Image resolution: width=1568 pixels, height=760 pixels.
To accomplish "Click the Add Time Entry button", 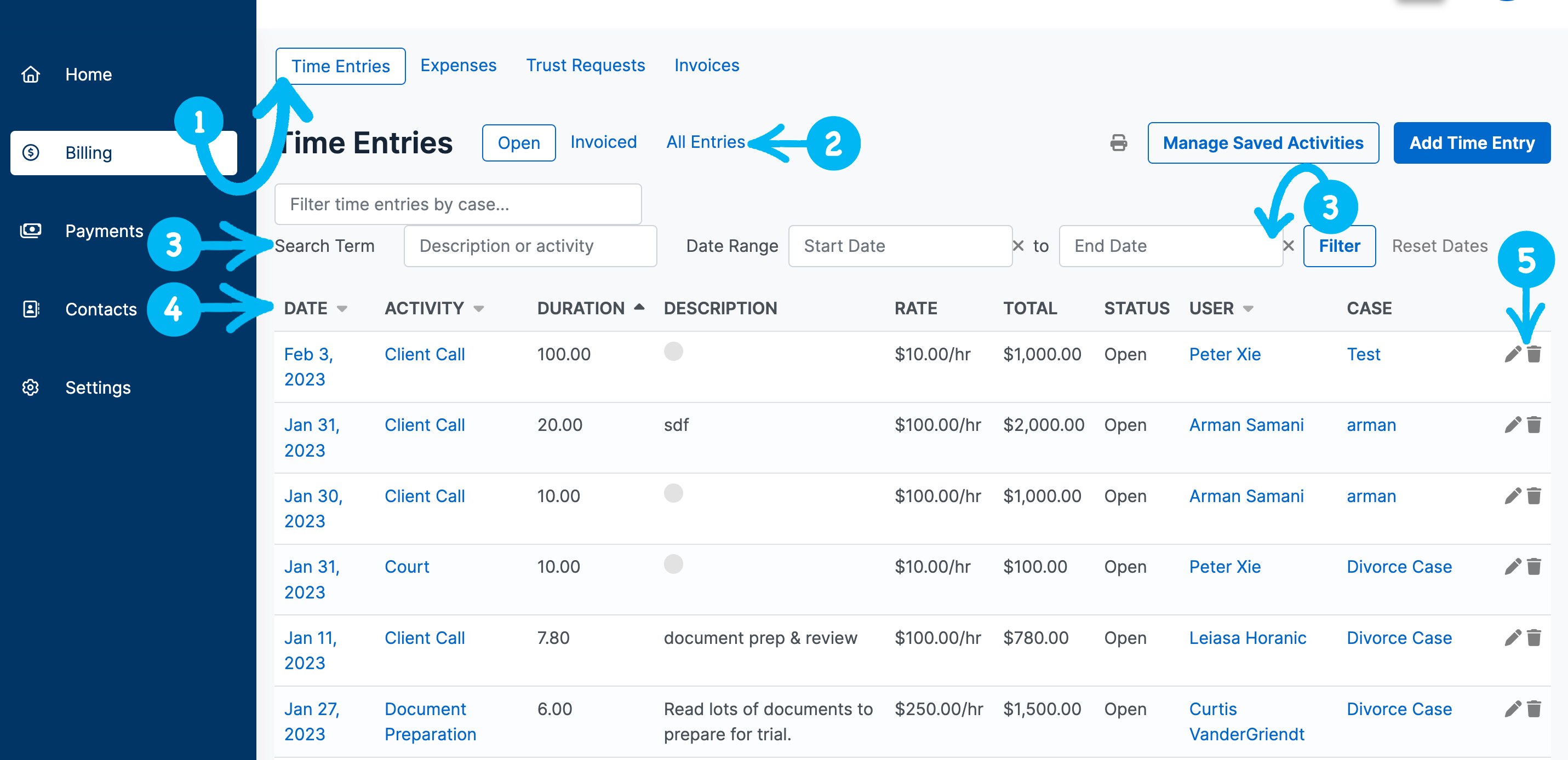I will tap(1471, 143).
